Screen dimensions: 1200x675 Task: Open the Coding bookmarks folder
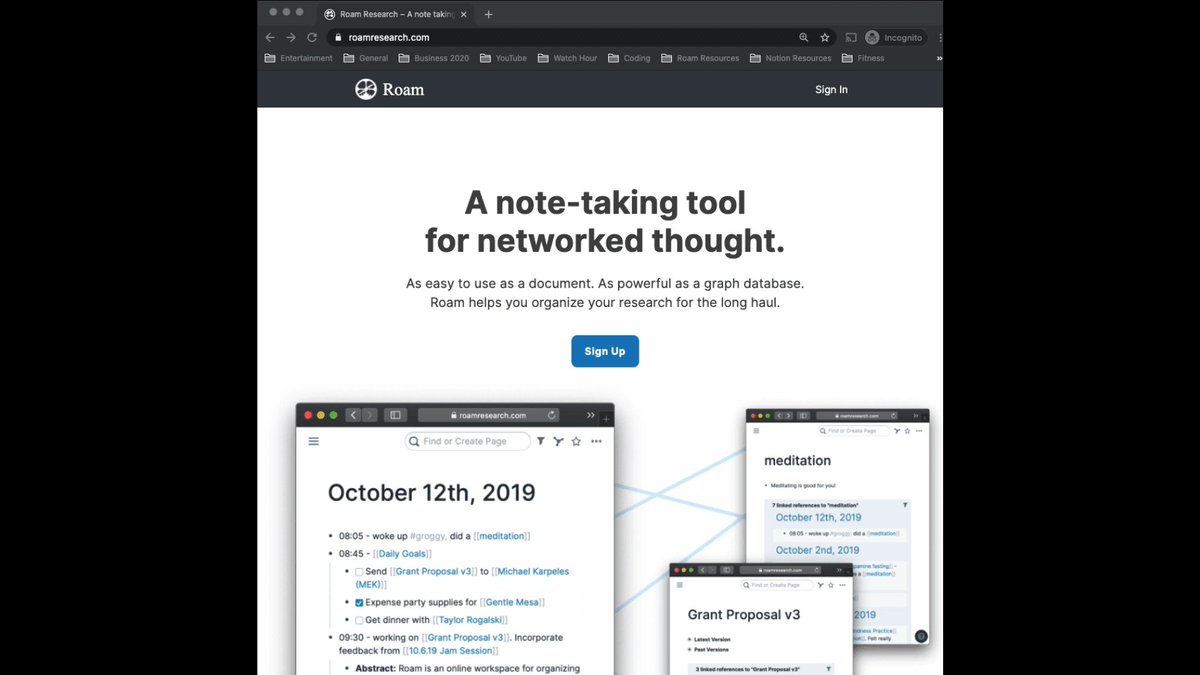tap(629, 58)
